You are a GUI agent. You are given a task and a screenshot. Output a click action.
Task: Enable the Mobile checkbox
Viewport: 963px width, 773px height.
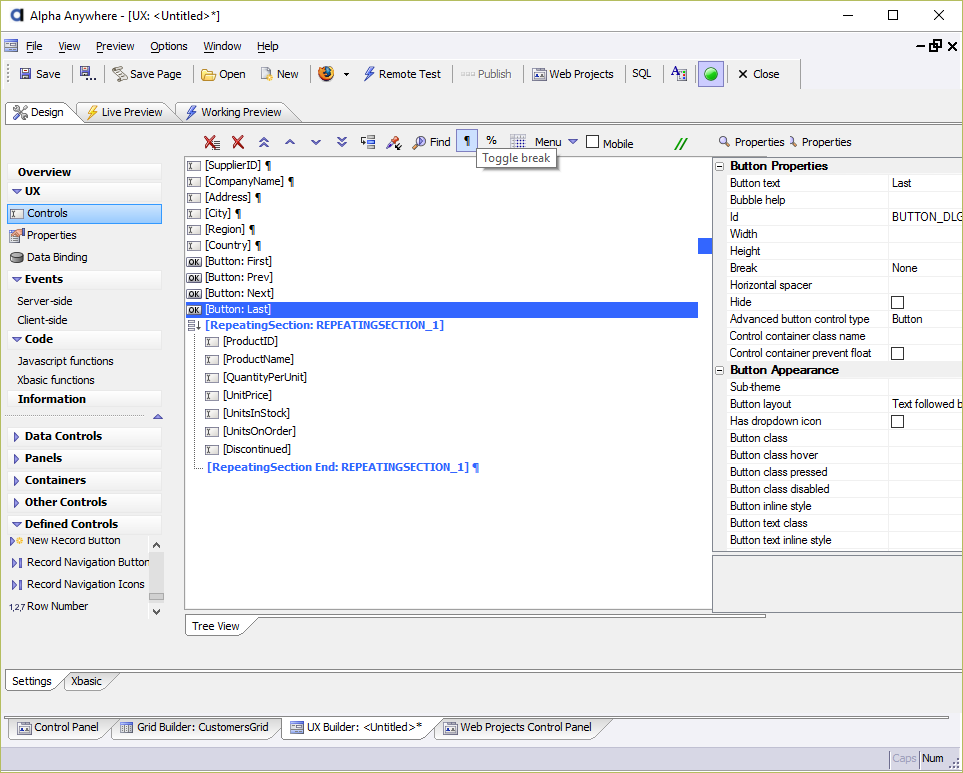(593, 142)
